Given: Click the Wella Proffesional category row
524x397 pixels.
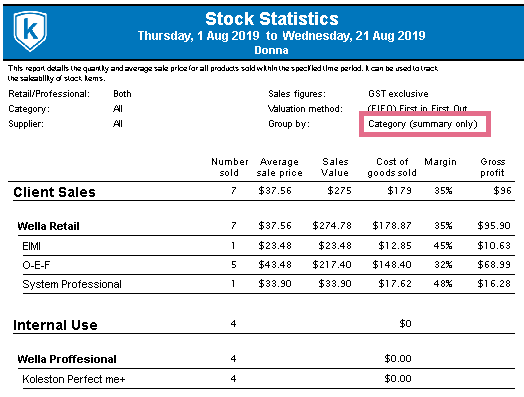Looking at the screenshot, I should tap(264, 359).
